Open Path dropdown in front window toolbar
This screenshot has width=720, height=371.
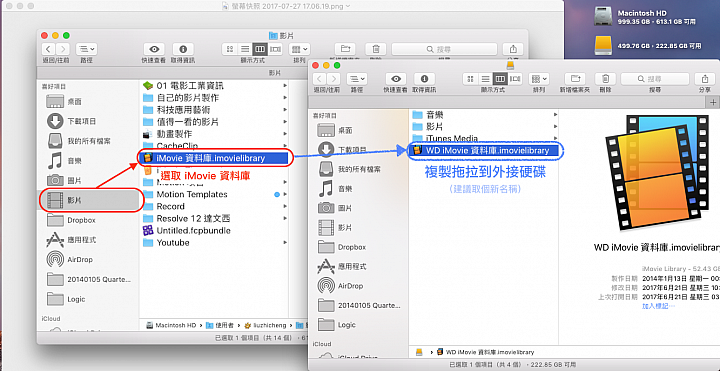(357, 79)
